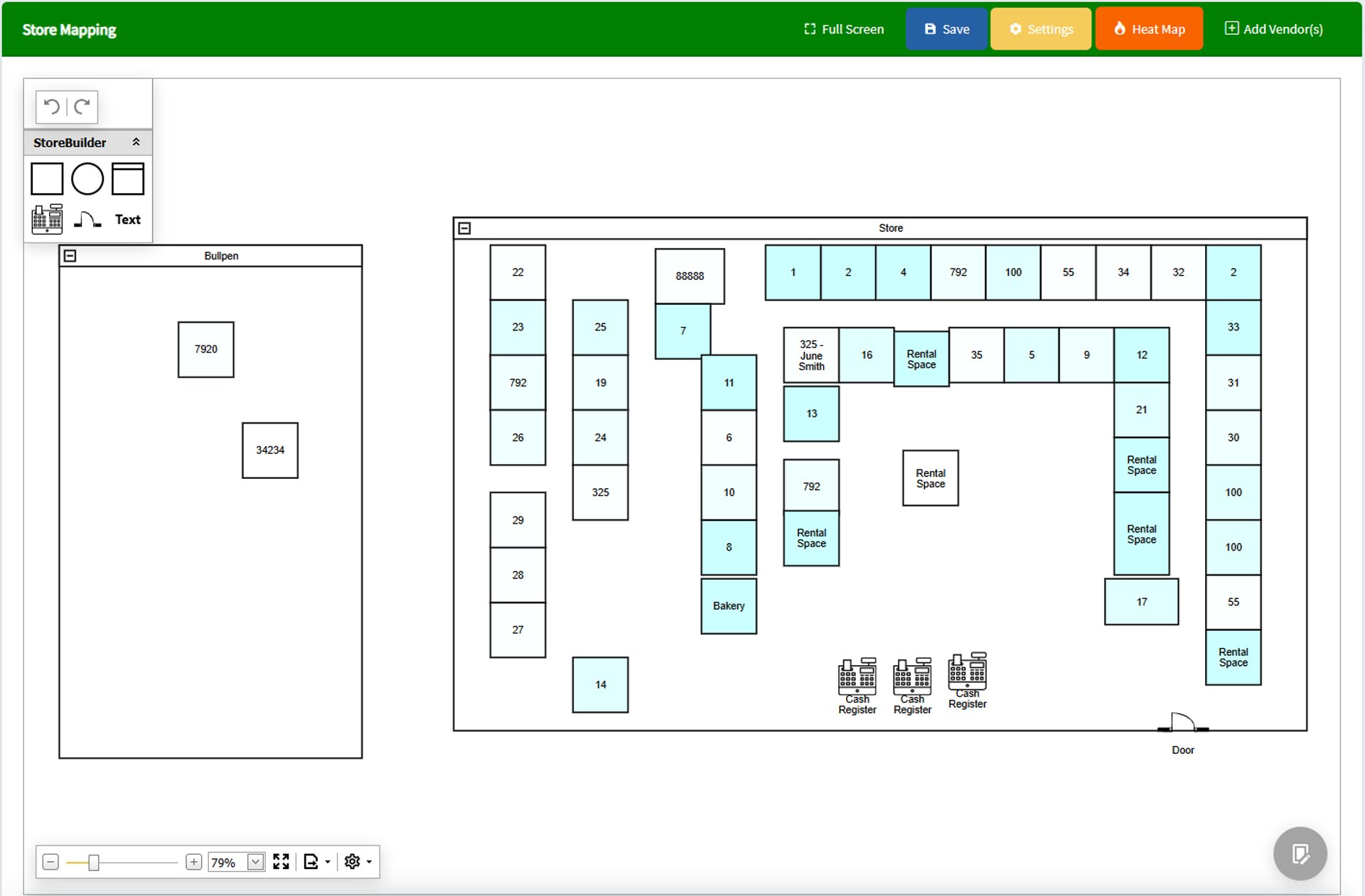
Task: Click the floating edit note button
Action: tap(1300, 853)
